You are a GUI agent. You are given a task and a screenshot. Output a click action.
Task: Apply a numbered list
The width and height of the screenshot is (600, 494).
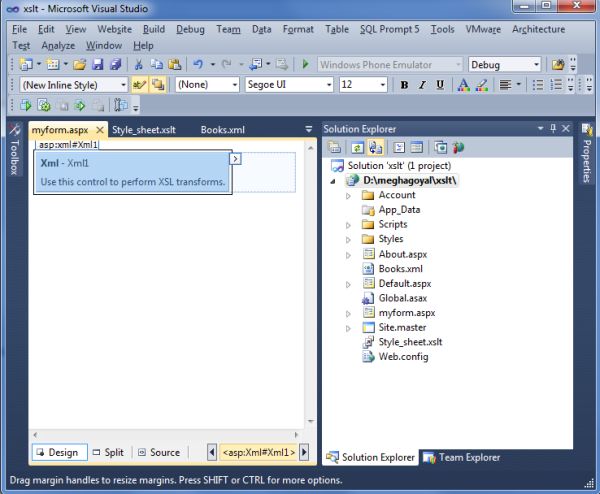(556, 85)
